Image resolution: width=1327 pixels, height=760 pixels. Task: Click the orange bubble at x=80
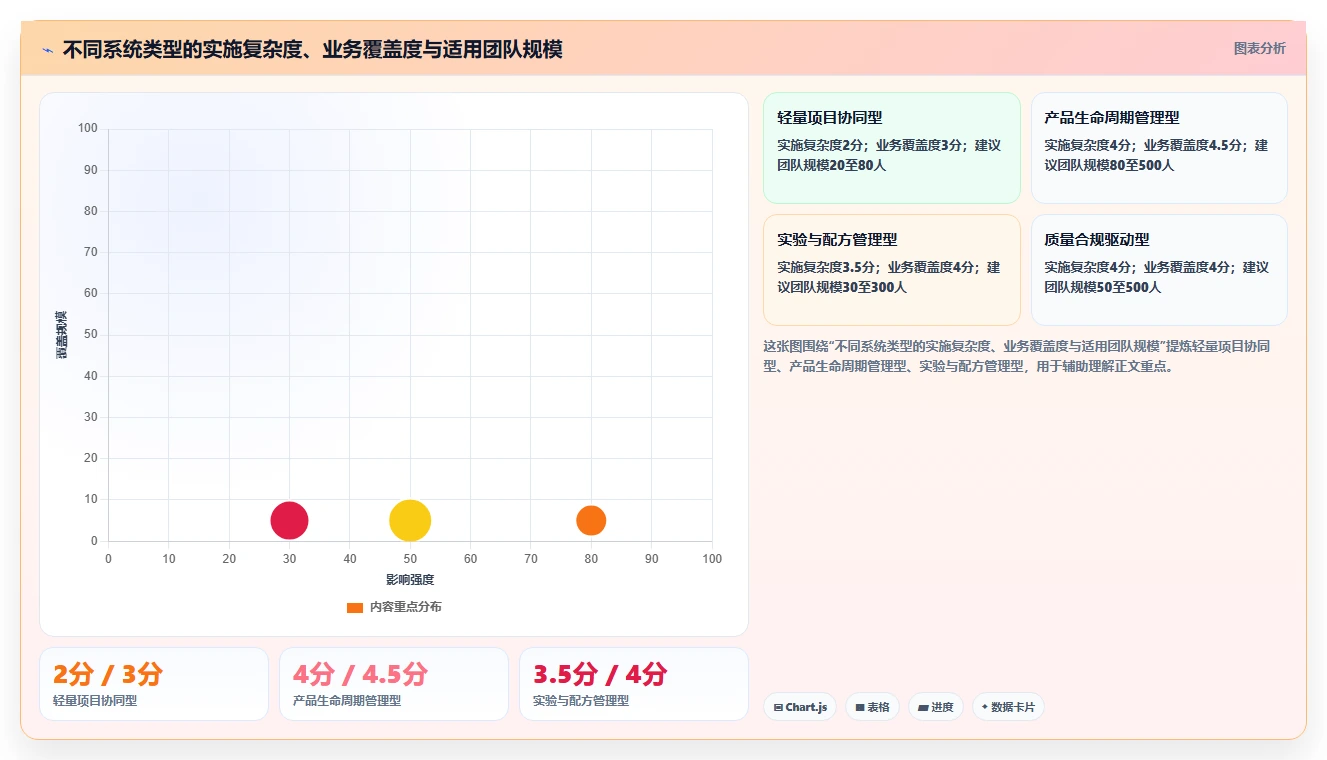click(x=591, y=520)
